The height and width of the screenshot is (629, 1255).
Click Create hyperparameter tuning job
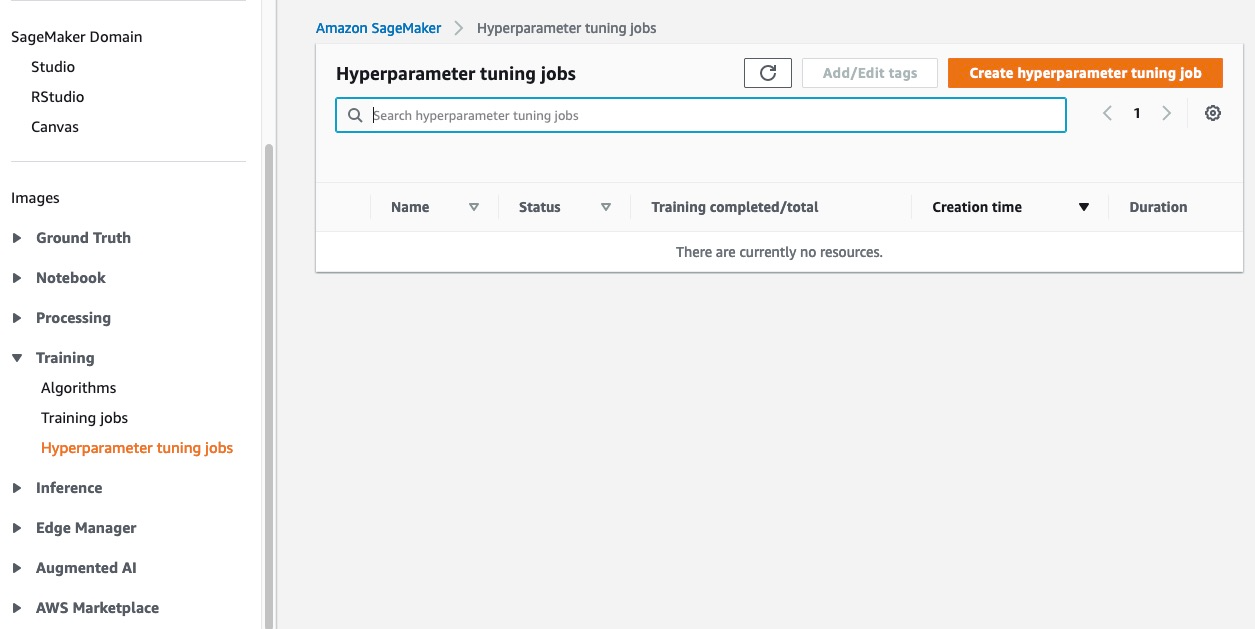tap(1085, 72)
